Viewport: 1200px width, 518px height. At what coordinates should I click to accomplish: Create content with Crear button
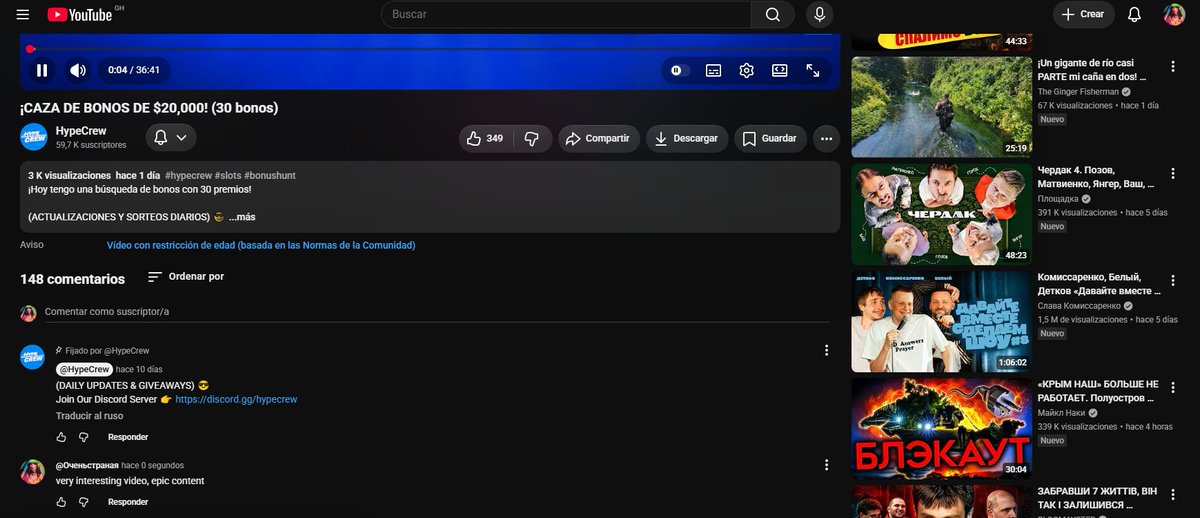point(1083,14)
